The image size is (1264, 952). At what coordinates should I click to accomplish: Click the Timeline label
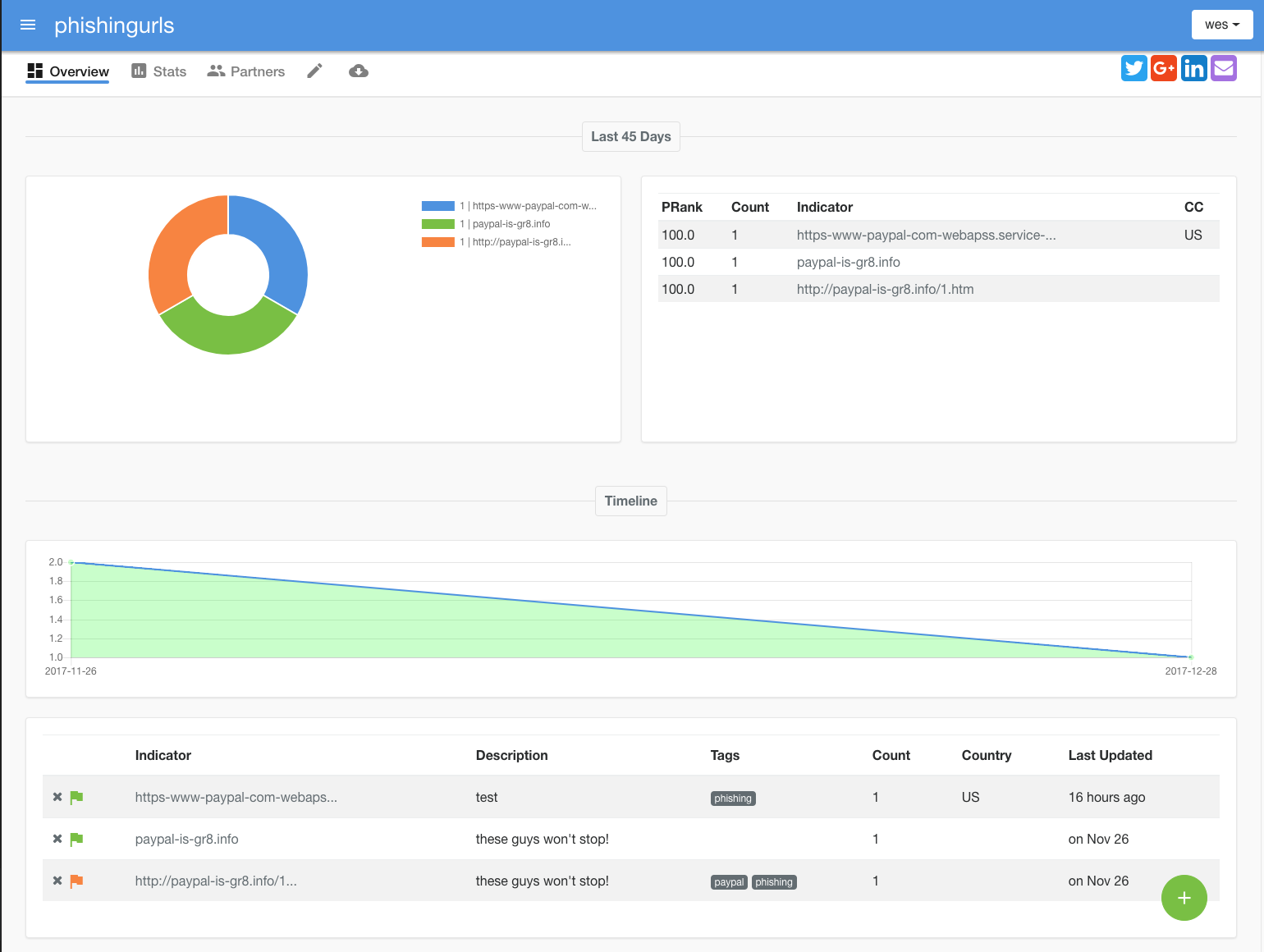631,501
